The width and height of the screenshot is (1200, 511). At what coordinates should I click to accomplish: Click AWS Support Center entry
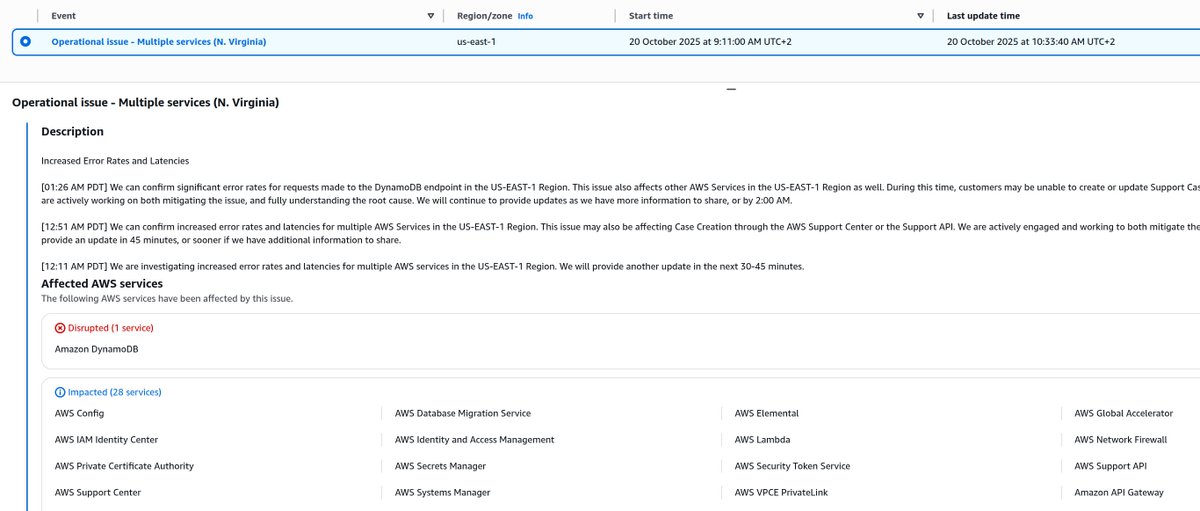click(98, 492)
